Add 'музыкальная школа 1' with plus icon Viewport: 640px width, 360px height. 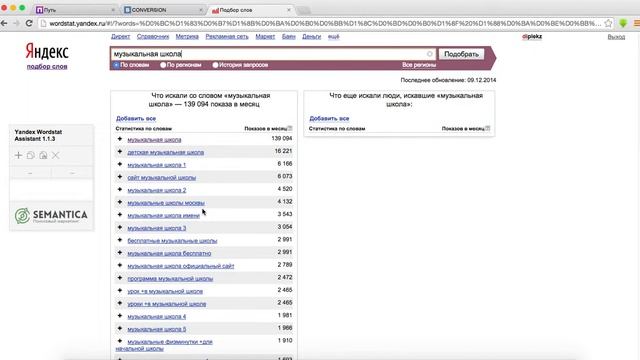120,164
